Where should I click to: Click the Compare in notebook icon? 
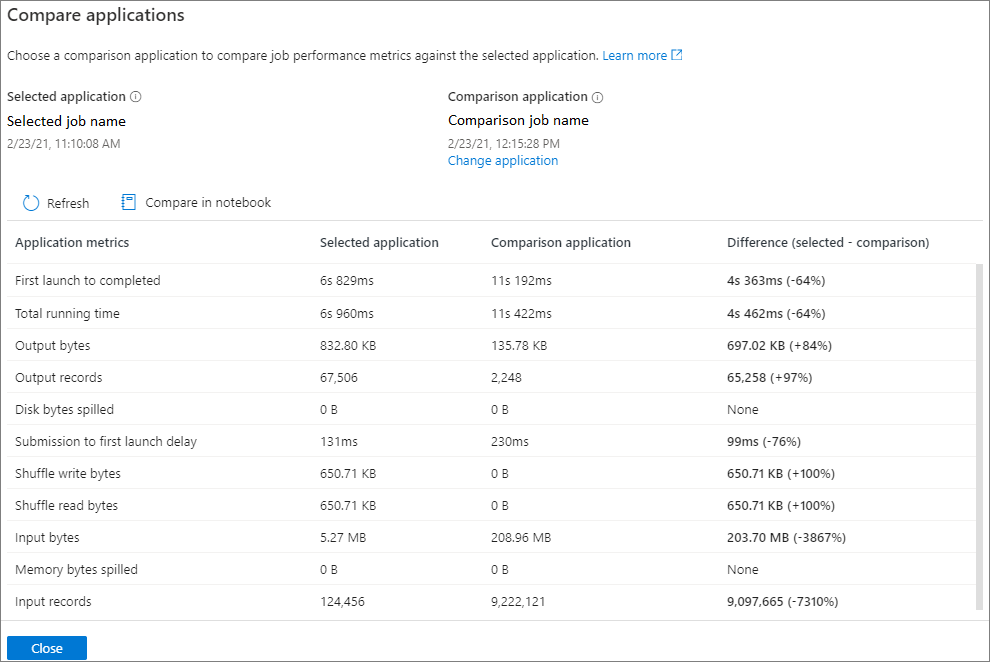(x=129, y=202)
